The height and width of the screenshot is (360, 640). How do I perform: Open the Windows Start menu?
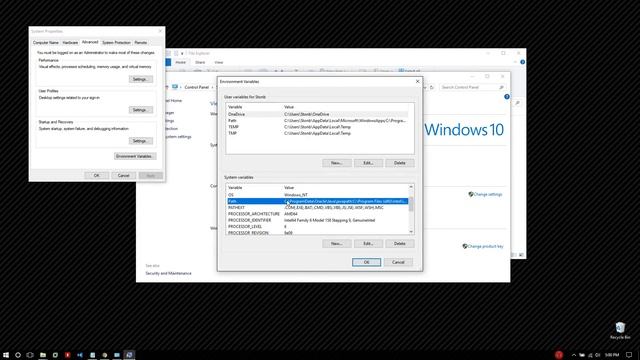(x=6, y=355)
